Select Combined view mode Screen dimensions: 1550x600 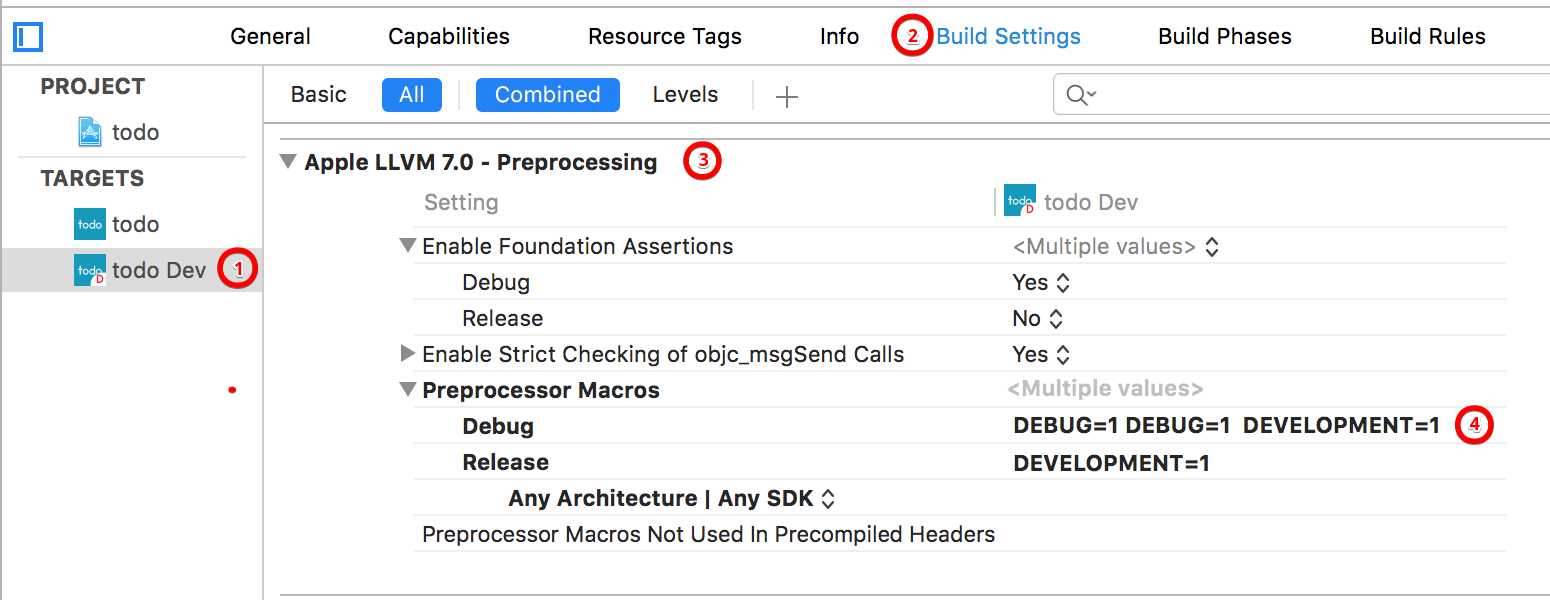(548, 95)
